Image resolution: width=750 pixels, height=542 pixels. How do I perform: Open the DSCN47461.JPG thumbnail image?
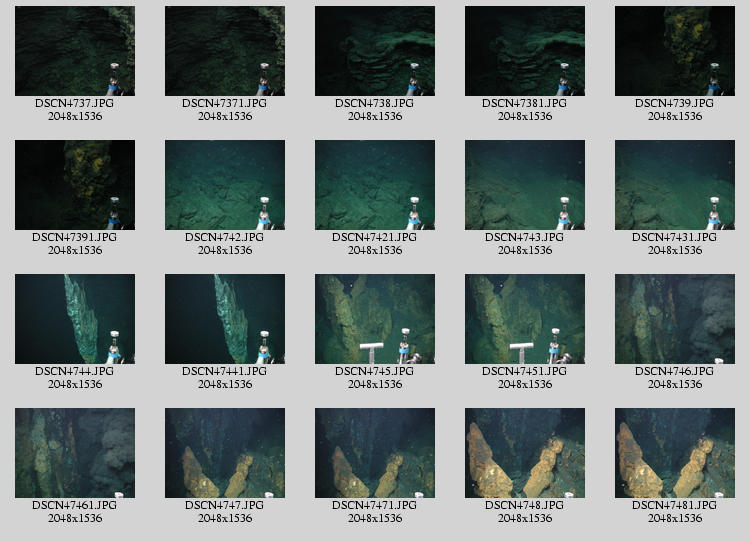[75, 453]
